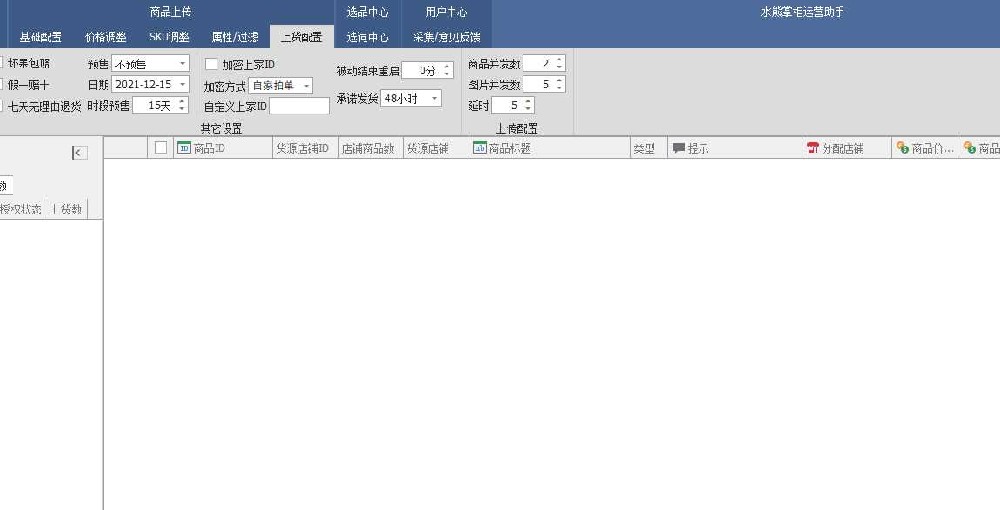Check the select-all box in table header
1000x510 pixels.
pyautogui.click(x=161, y=148)
